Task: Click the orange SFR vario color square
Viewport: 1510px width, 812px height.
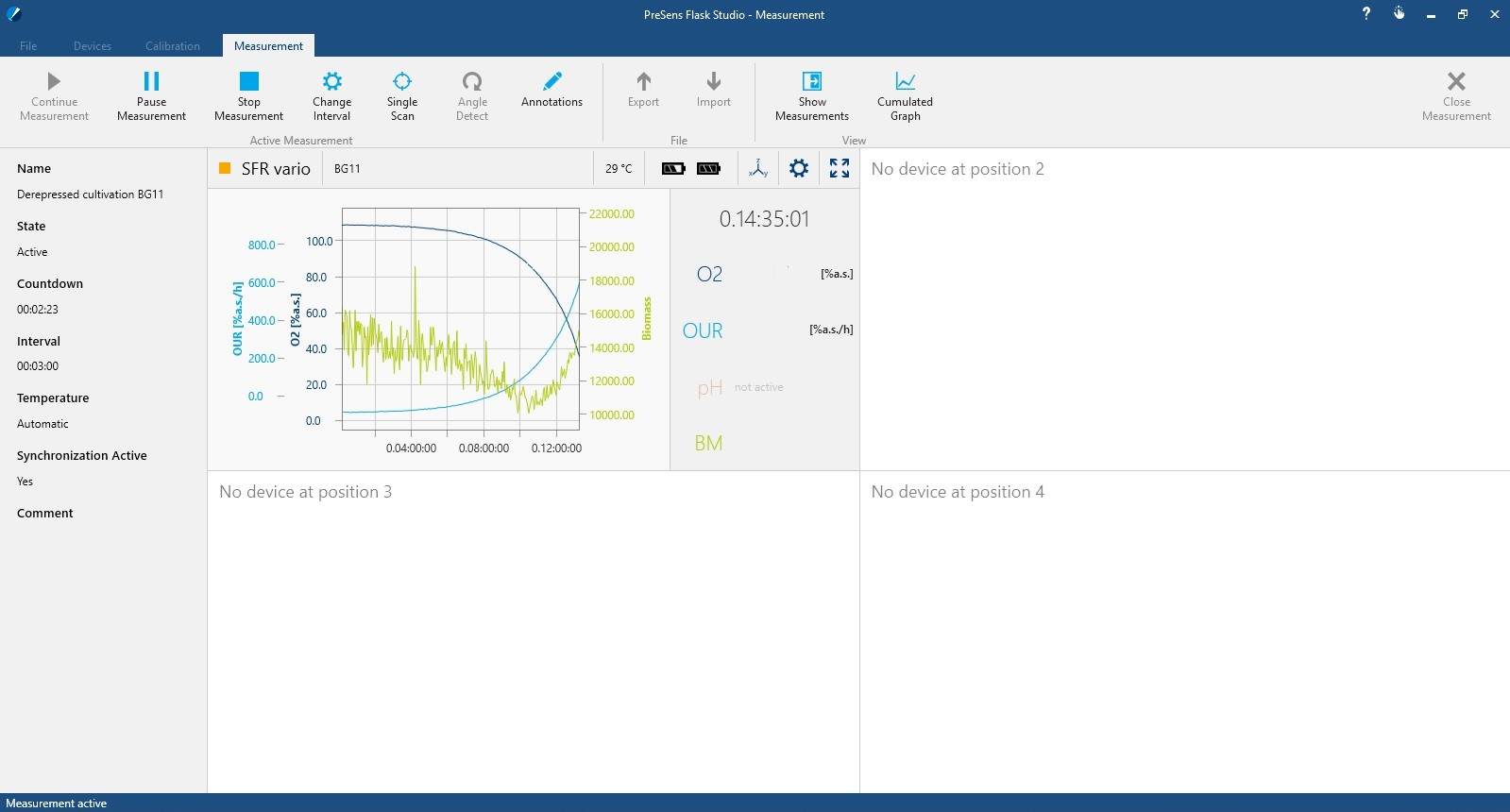Action: pyautogui.click(x=225, y=168)
